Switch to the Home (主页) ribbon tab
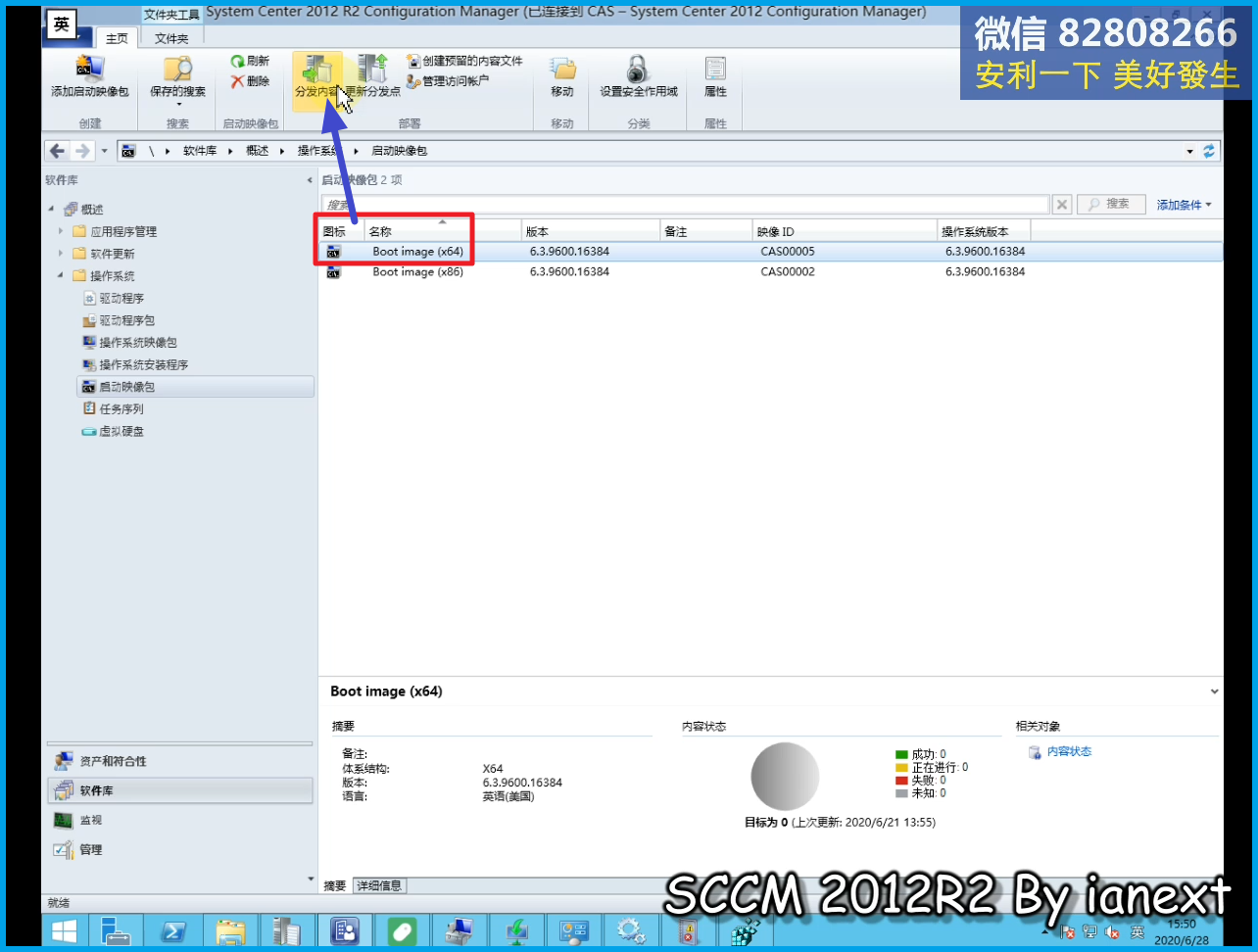The width and height of the screenshot is (1258, 952). (x=117, y=38)
